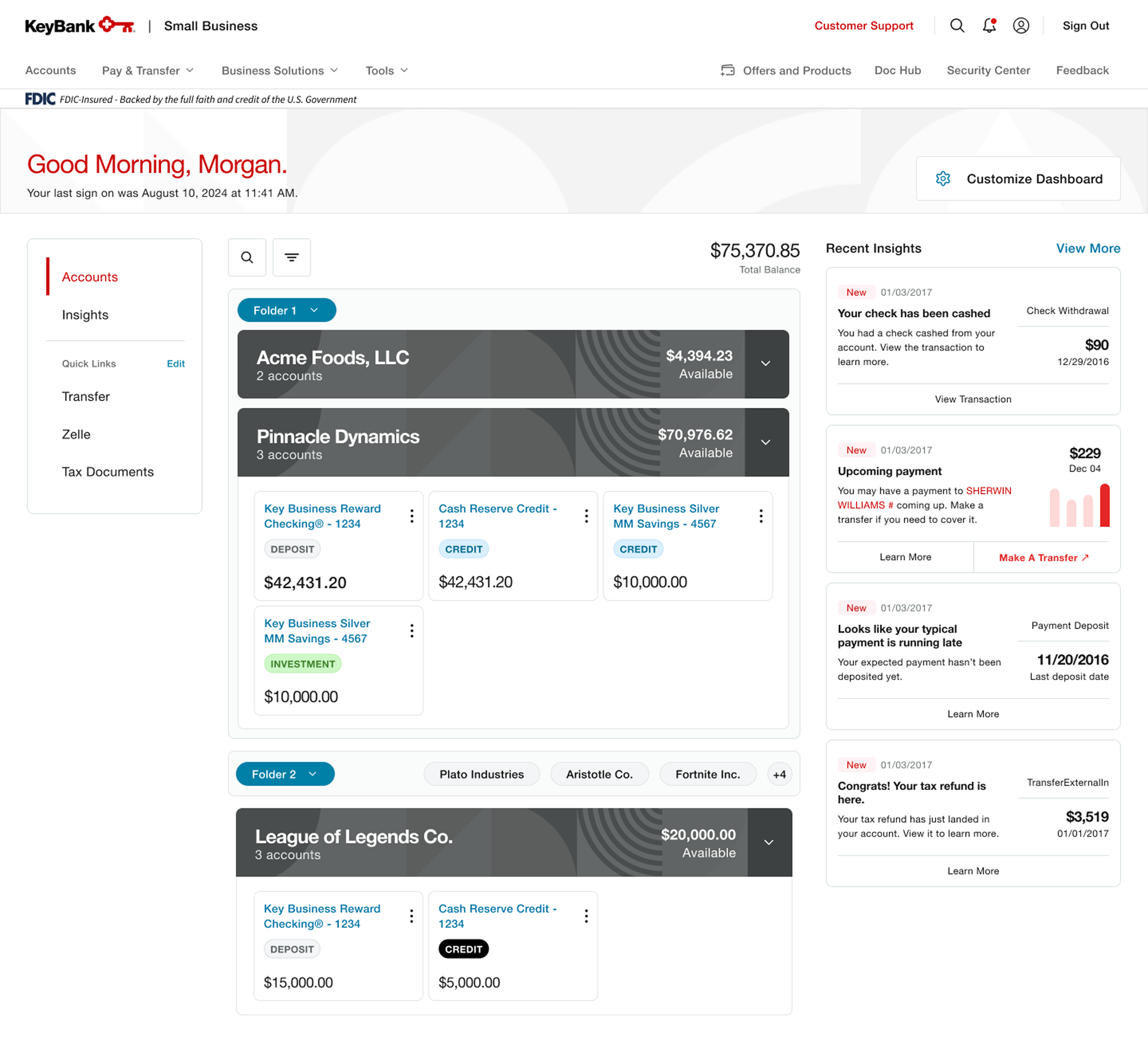
Task: Click Customer Support link
Action: click(x=863, y=26)
